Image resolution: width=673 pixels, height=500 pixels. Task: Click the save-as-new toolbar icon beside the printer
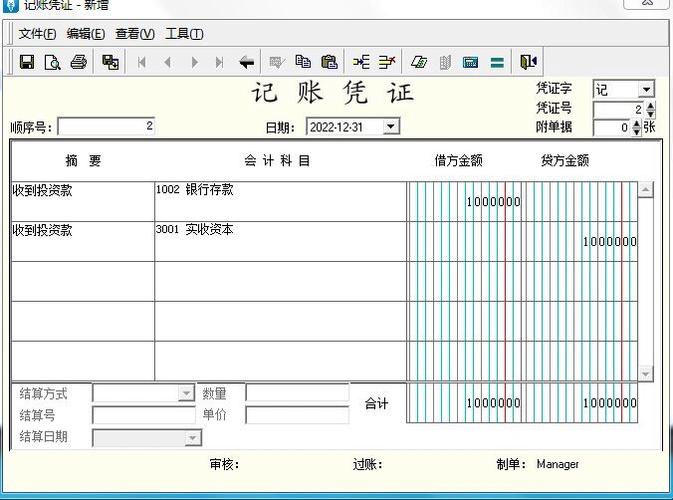pyautogui.click(x=110, y=63)
